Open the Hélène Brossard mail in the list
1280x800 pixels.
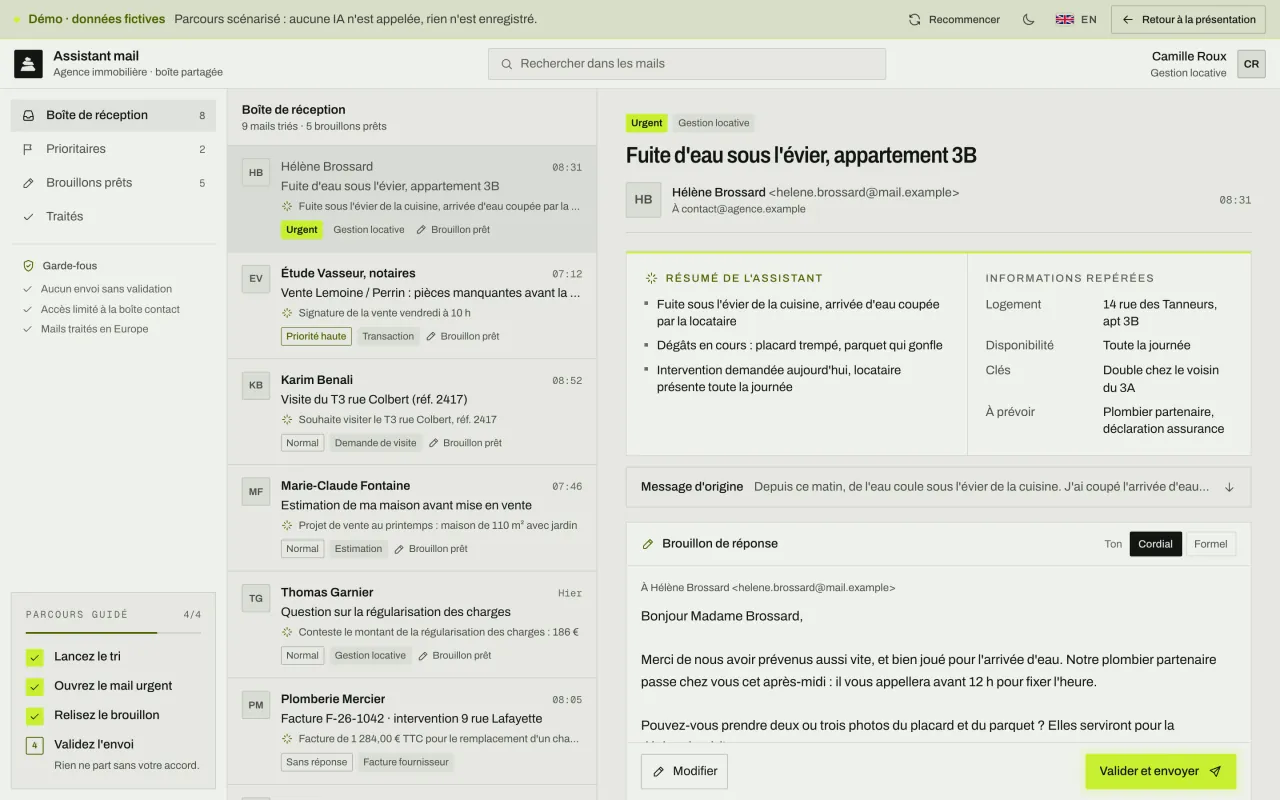(x=412, y=199)
